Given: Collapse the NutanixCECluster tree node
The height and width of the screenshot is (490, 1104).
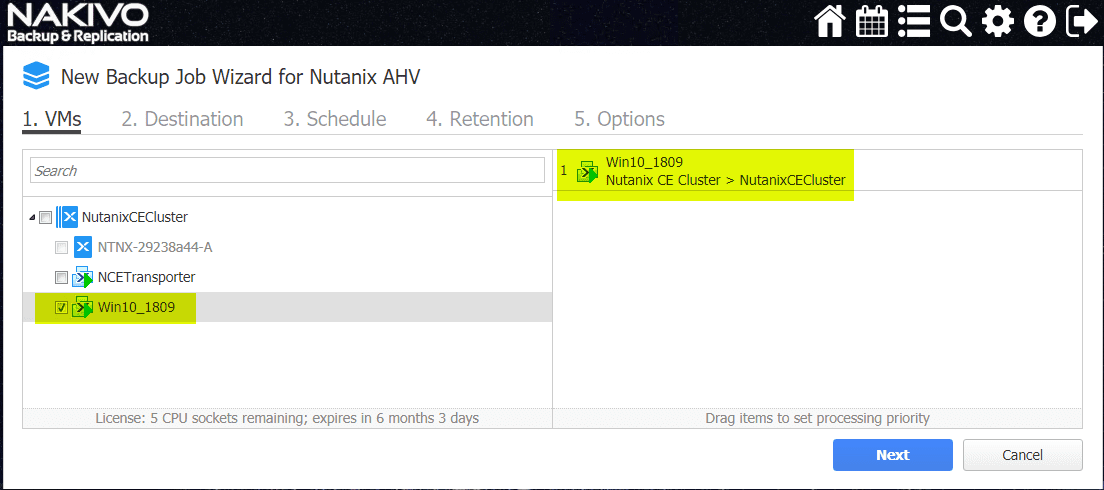Looking at the screenshot, I should click(x=32, y=217).
